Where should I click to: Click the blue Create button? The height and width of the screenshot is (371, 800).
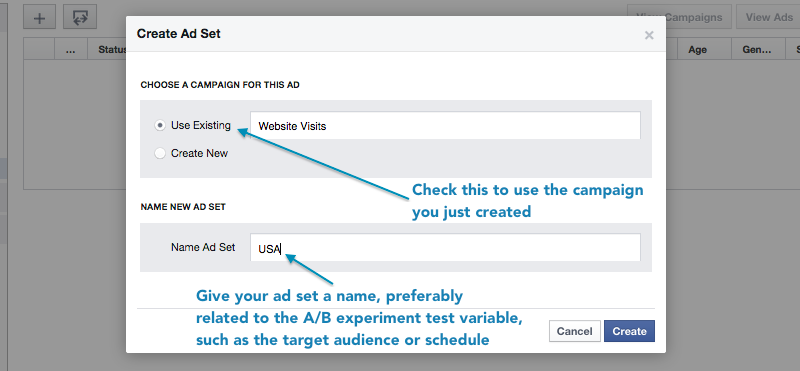[x=629, y=331]
